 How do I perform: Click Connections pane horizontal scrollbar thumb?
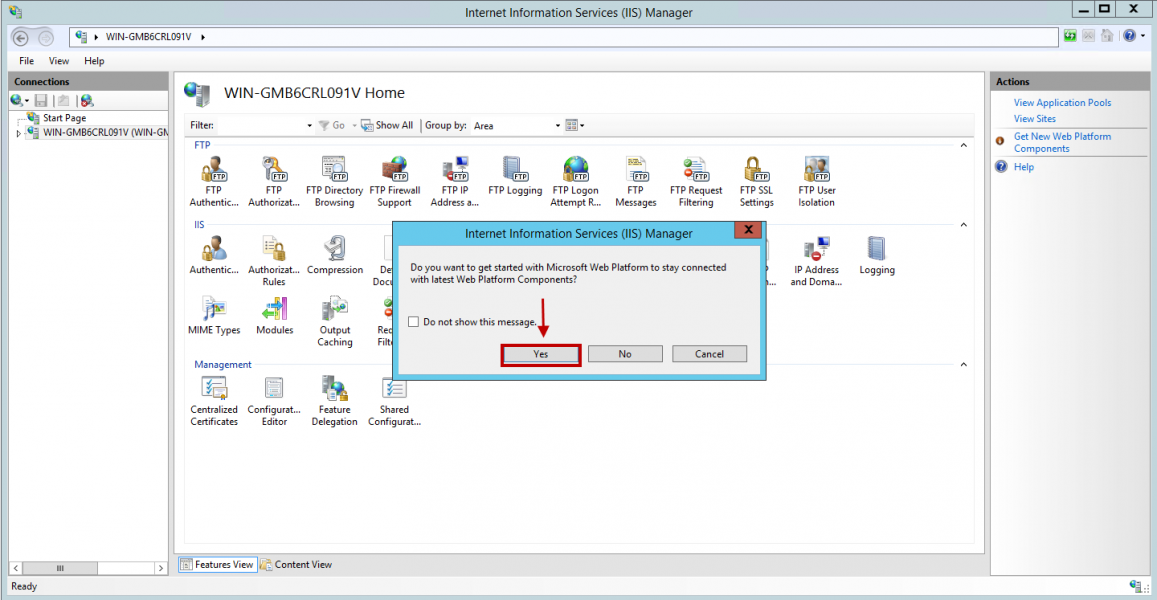tap(60, 568)
